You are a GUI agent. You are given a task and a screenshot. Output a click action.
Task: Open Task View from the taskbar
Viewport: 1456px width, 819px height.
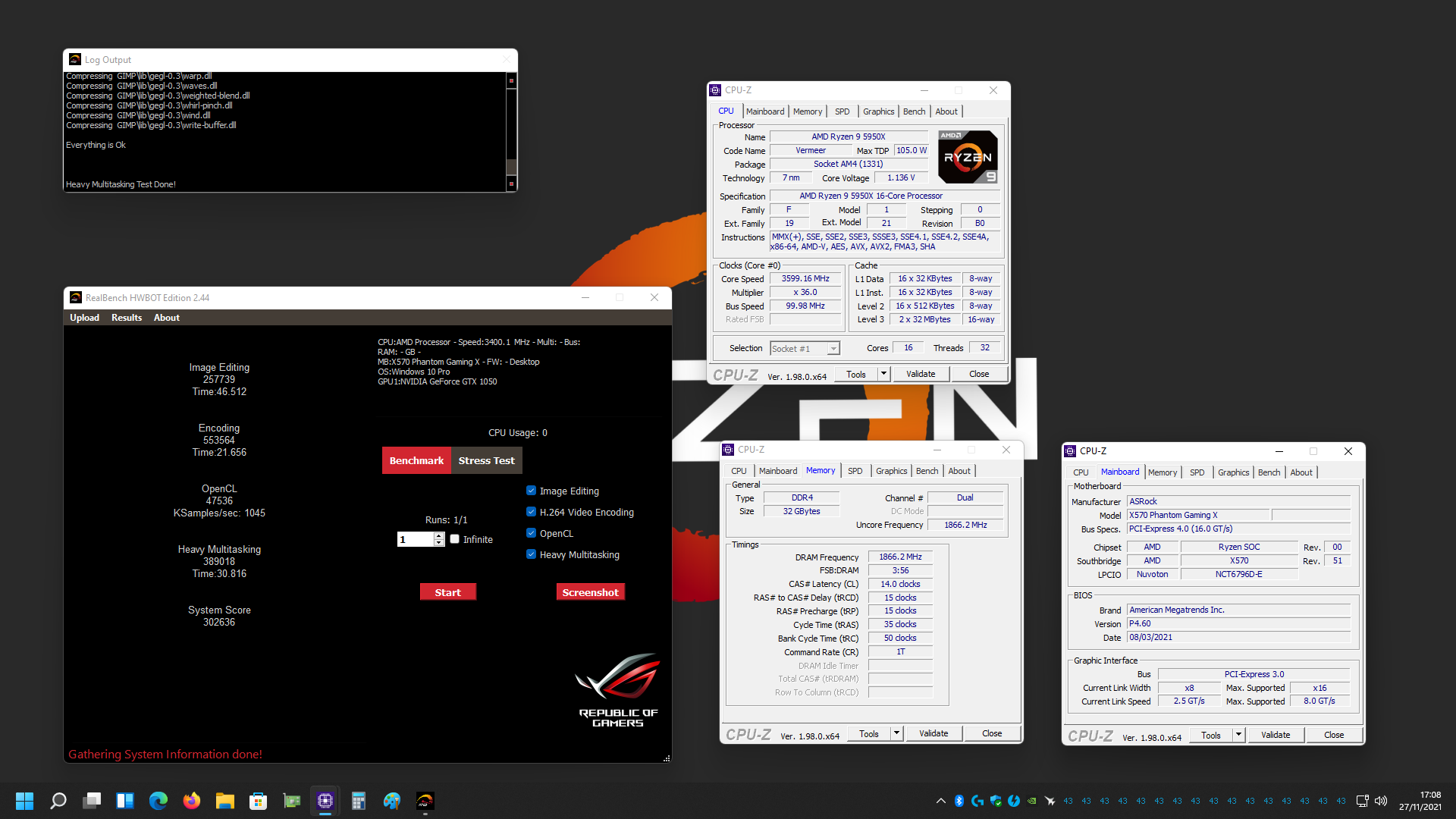point(92,801)
